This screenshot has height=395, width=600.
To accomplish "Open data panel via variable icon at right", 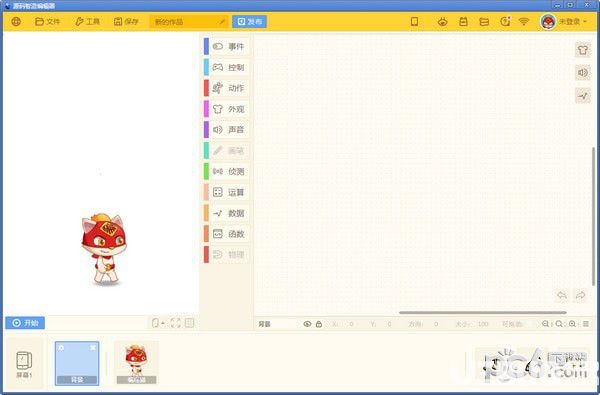I will [x=583, y=96].
